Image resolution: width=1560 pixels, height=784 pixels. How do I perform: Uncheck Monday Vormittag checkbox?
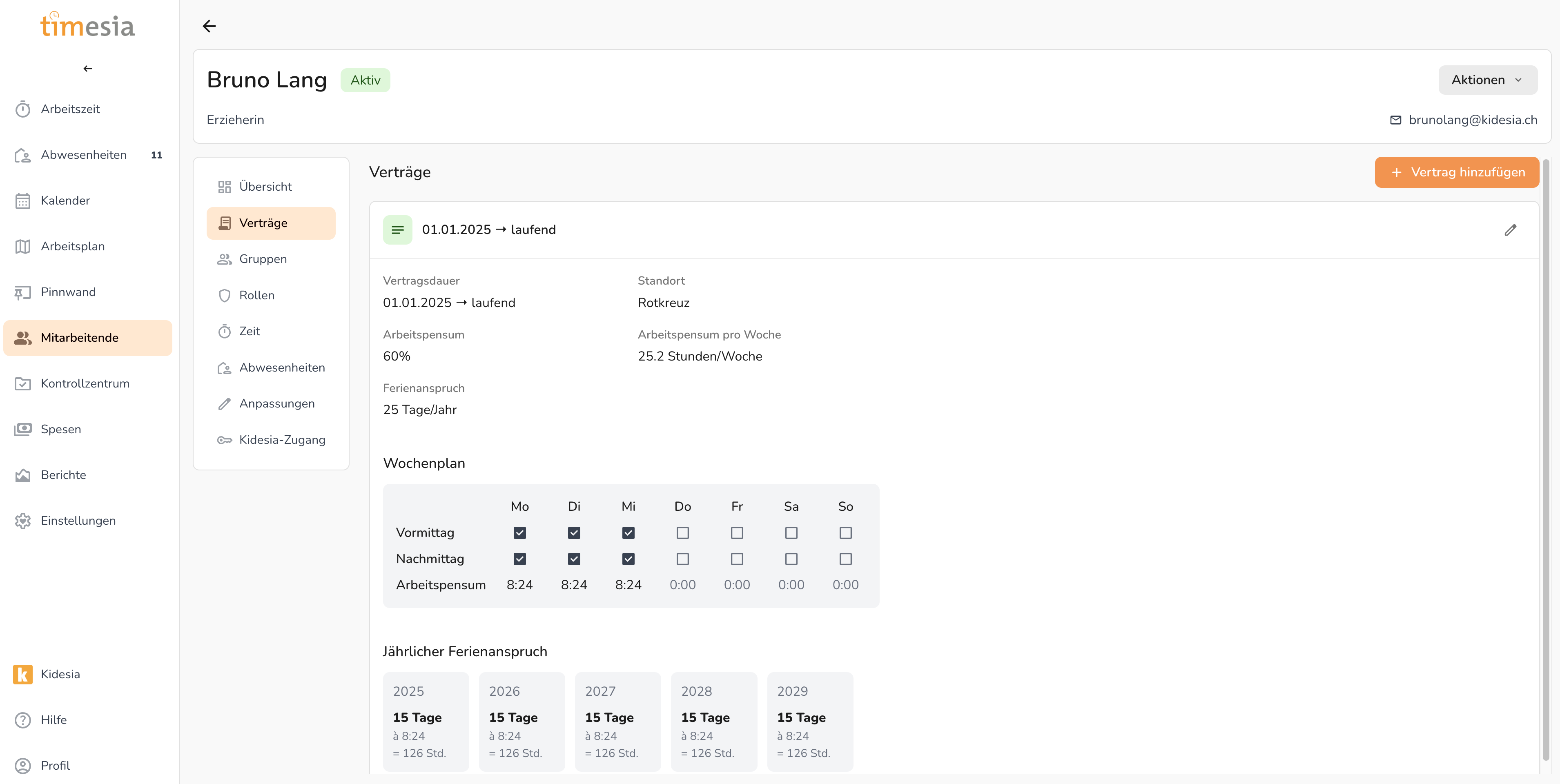point(519,533)
